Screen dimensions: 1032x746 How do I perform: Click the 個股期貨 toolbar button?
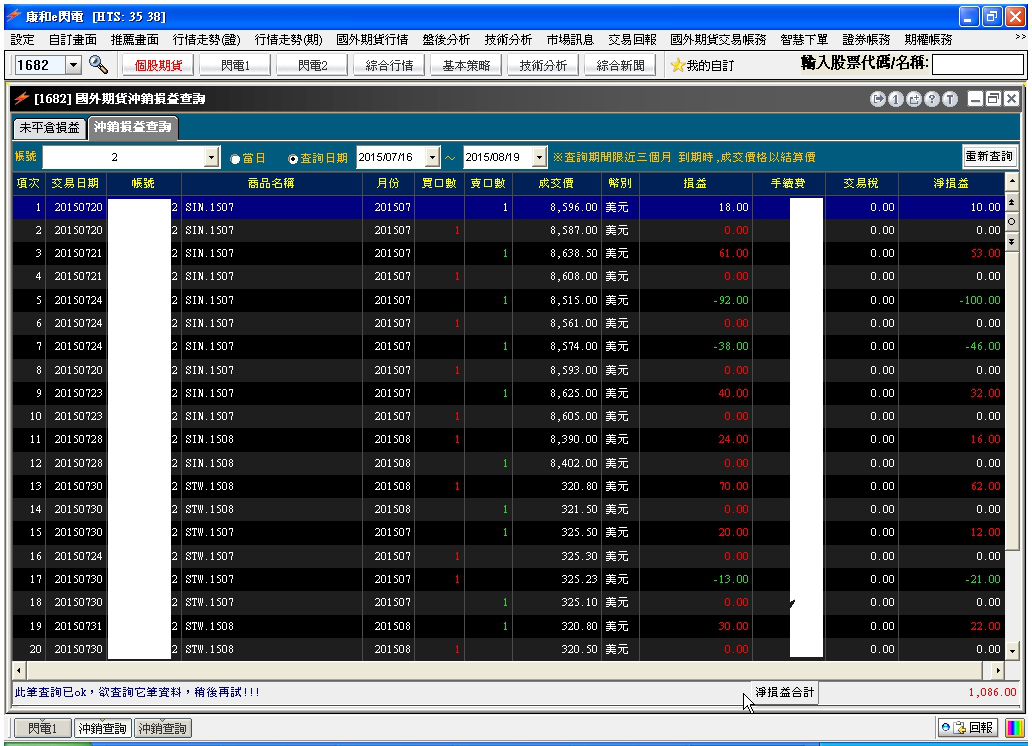(158, 65)
